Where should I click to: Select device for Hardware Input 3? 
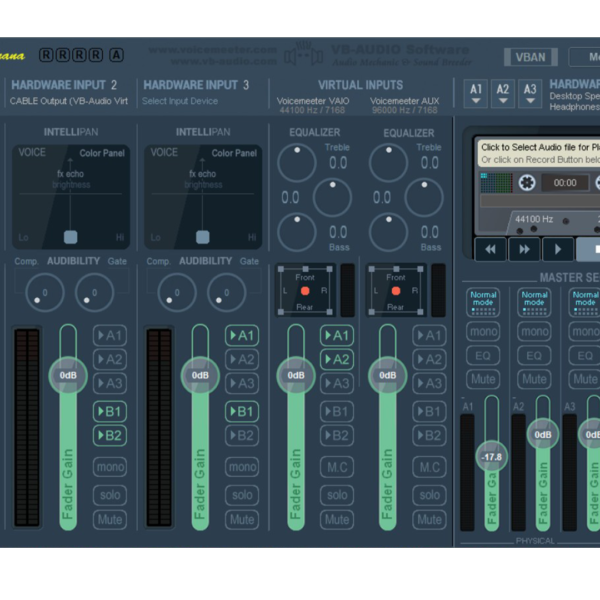(180, 101)
